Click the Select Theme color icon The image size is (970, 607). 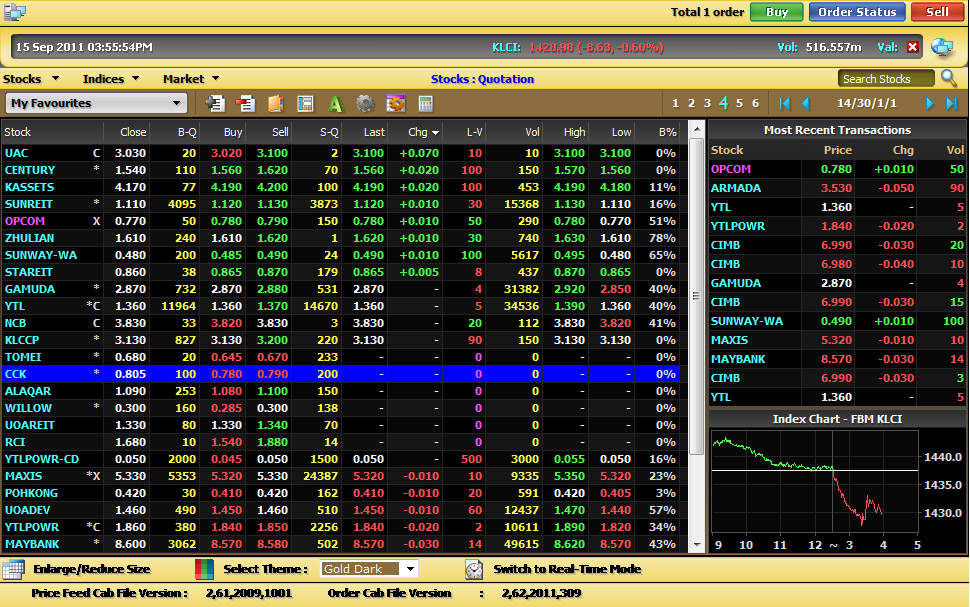(204, 569)
